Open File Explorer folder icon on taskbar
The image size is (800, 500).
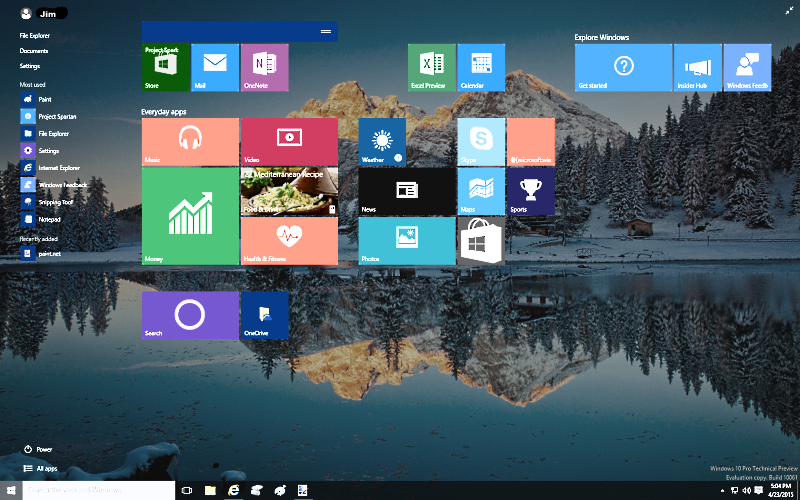(x=210, y=490)
